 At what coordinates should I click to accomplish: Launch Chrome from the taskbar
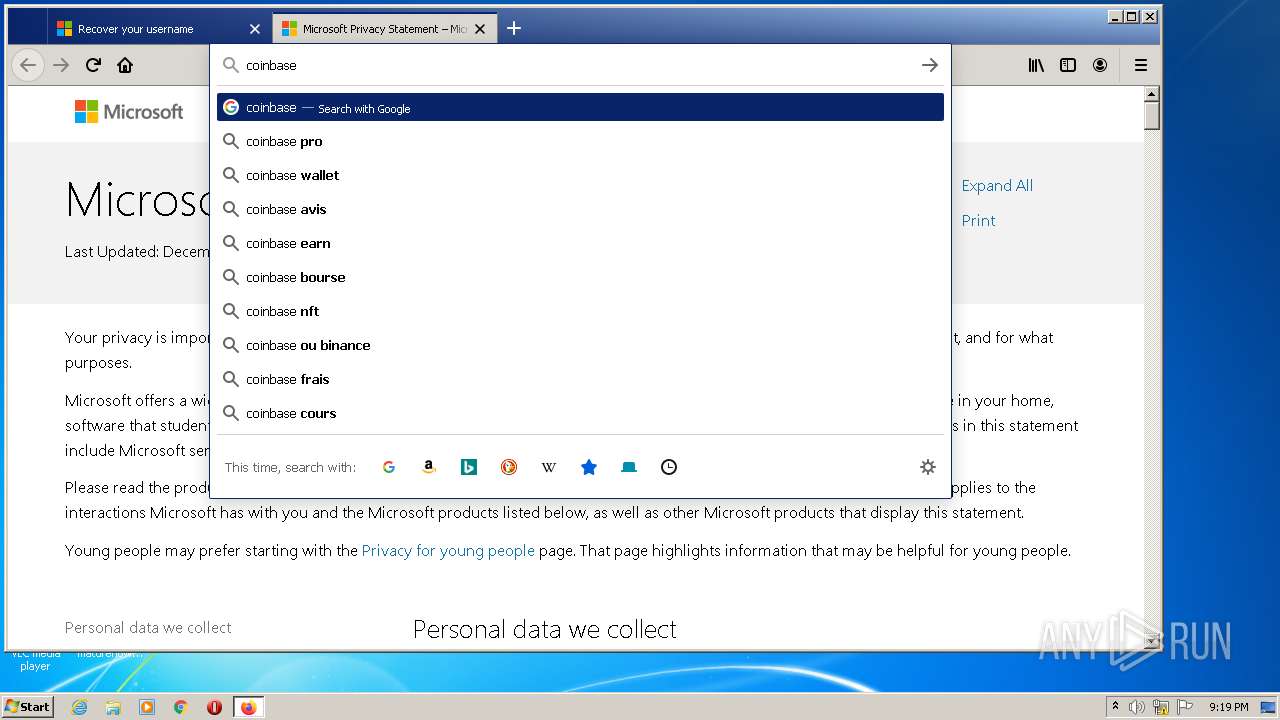tap(181, 707)
